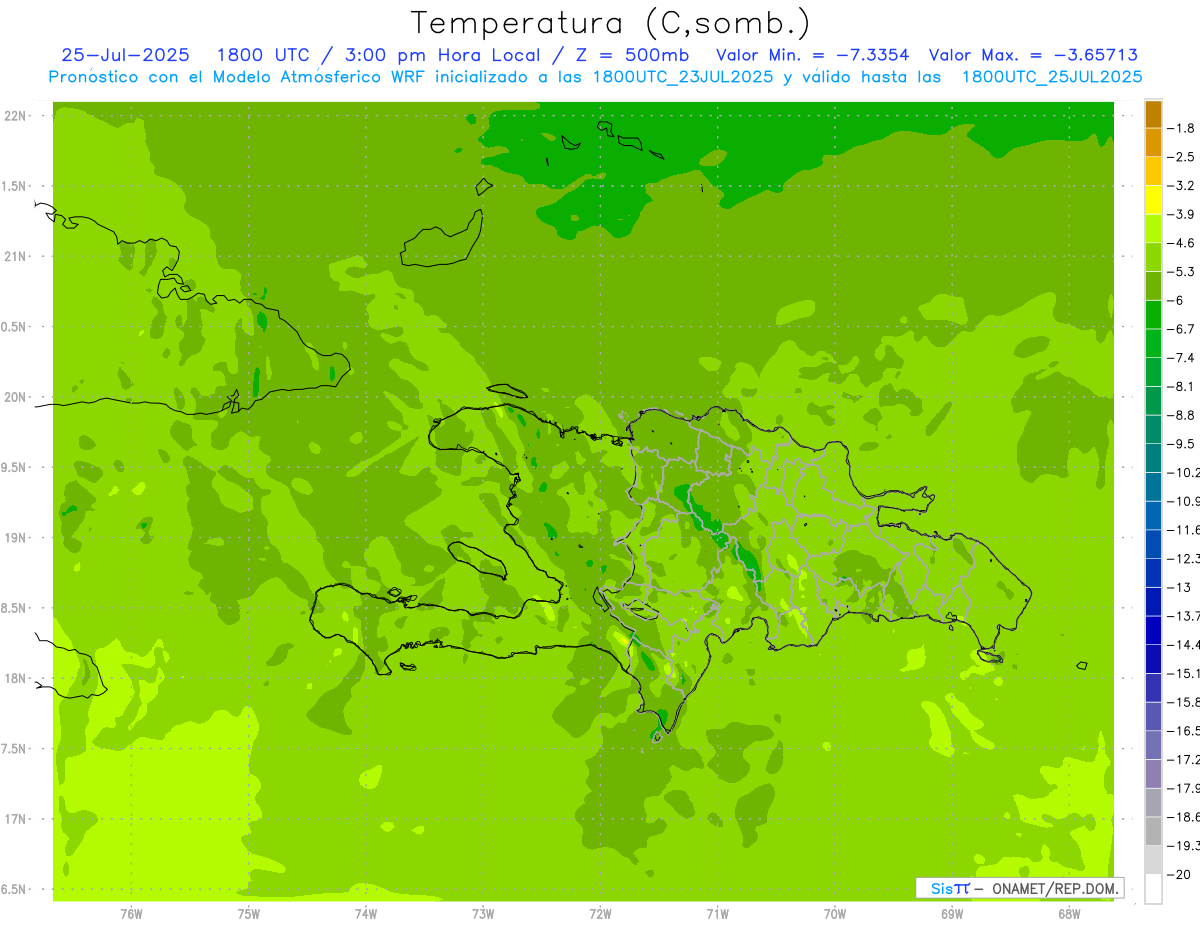This screenshot has height=927, width=1200.
Task: Click the colorbar label "-1.8"
Action: pyautogui.click(x=1182, y=128)
